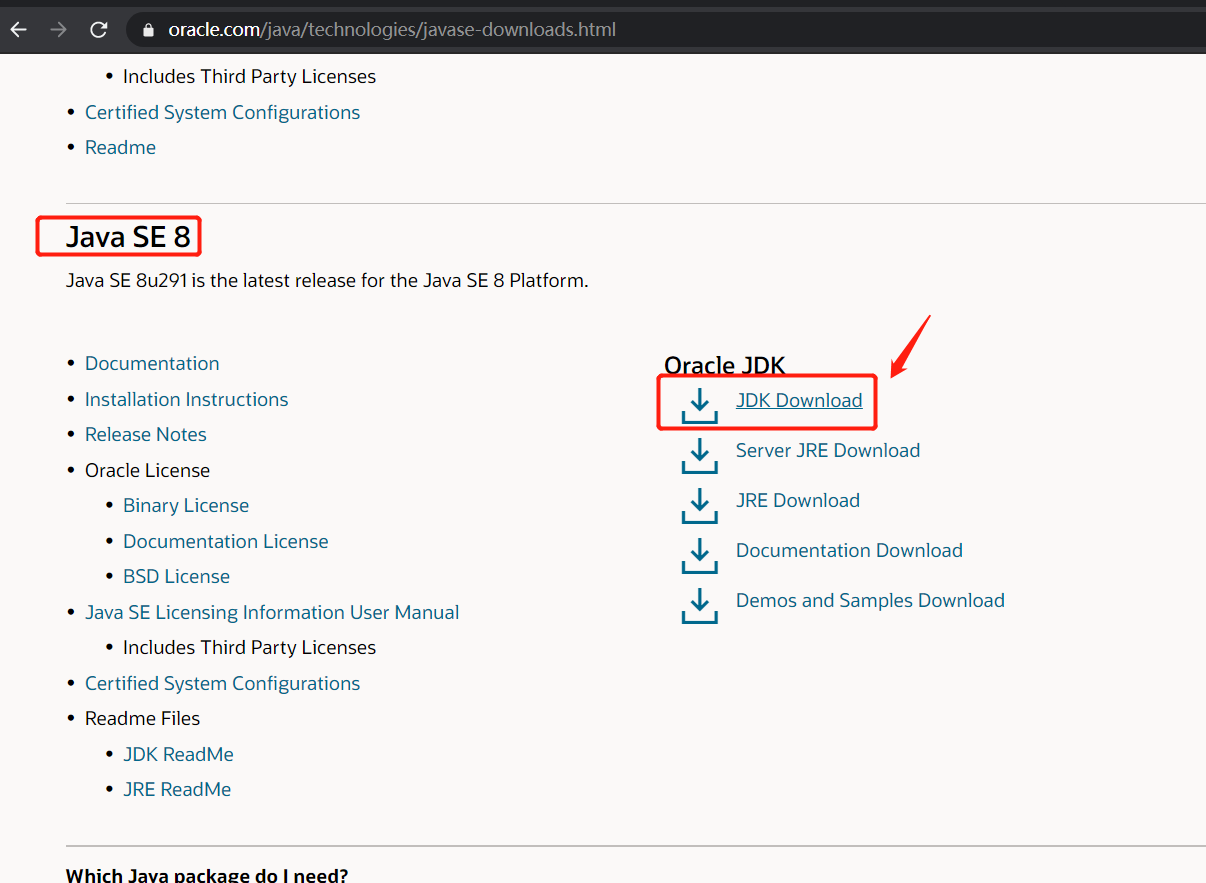The image size is (1206, 883).
Task: Click 'Includes Third Party Licenses' under Licensing Manual
Action: [249, 647]
